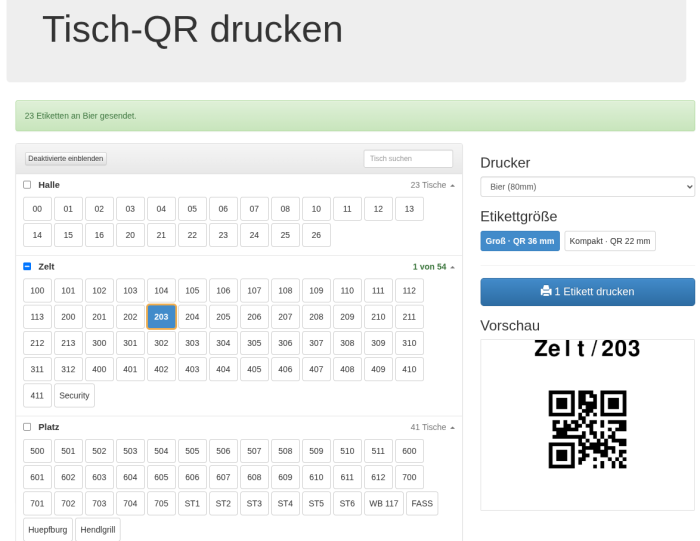
Task: Click the 'Zelt / 203' preview heading
Action: pyautogui.click(x=587, y=349)
